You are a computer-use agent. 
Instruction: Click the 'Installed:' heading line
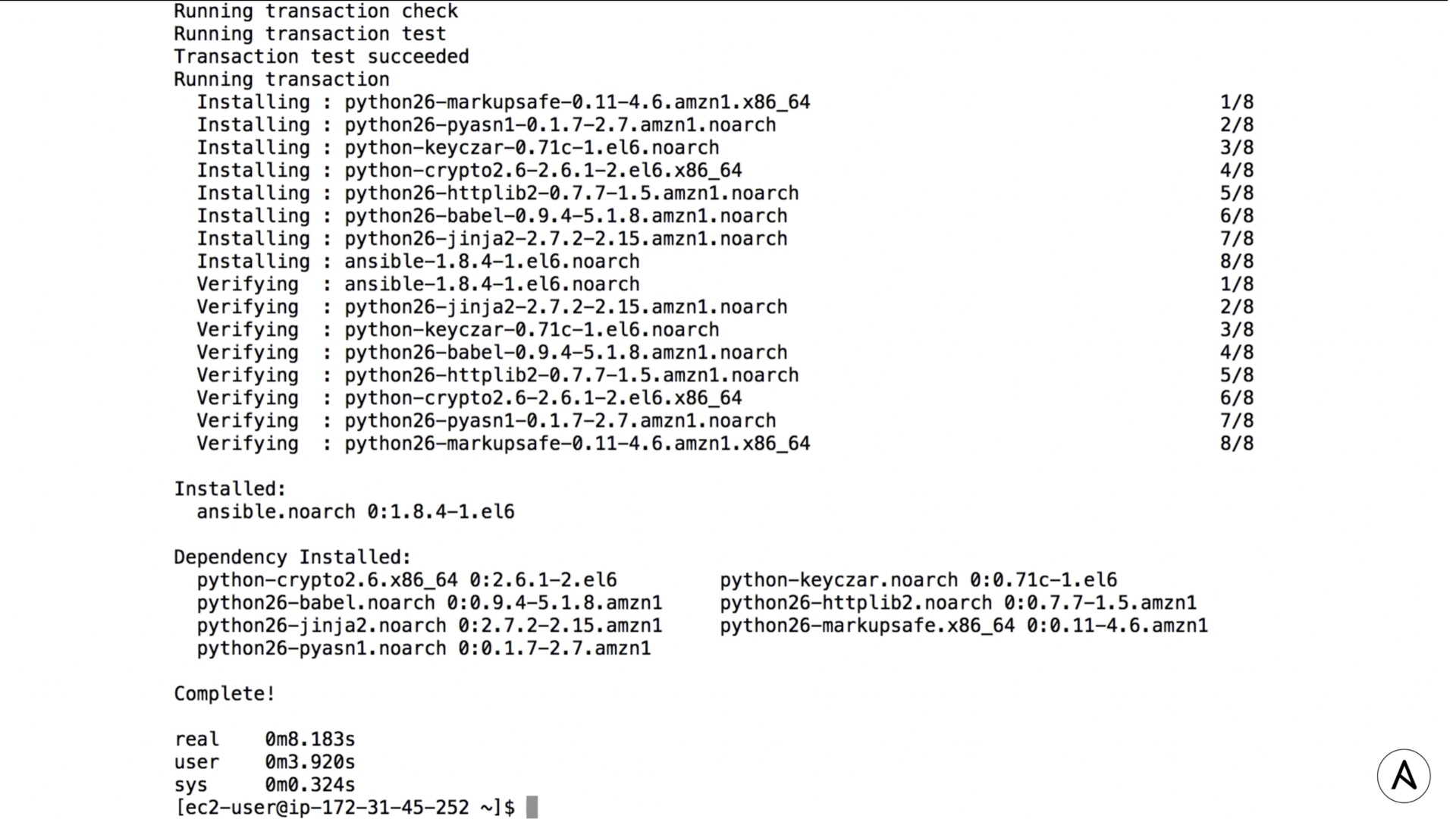[231, 489]
